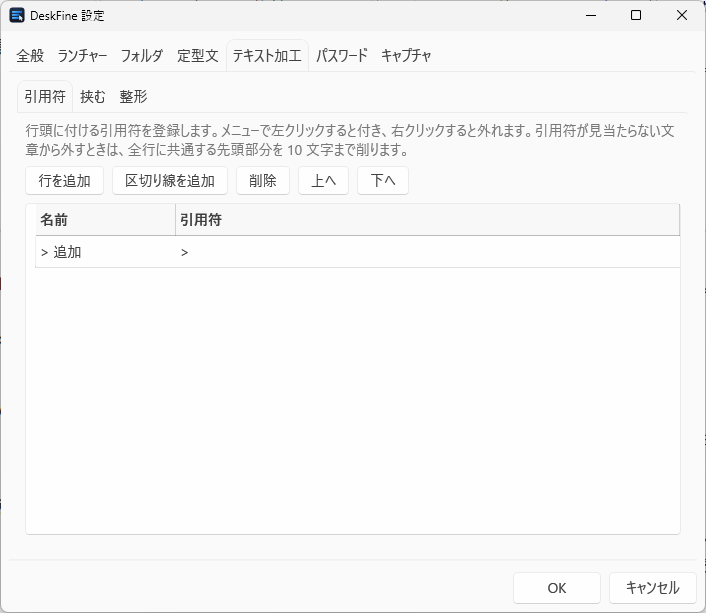706x613 pixels.
Task: Minimize the DeskFine 設定 window
Action: [x=591, y=15]
